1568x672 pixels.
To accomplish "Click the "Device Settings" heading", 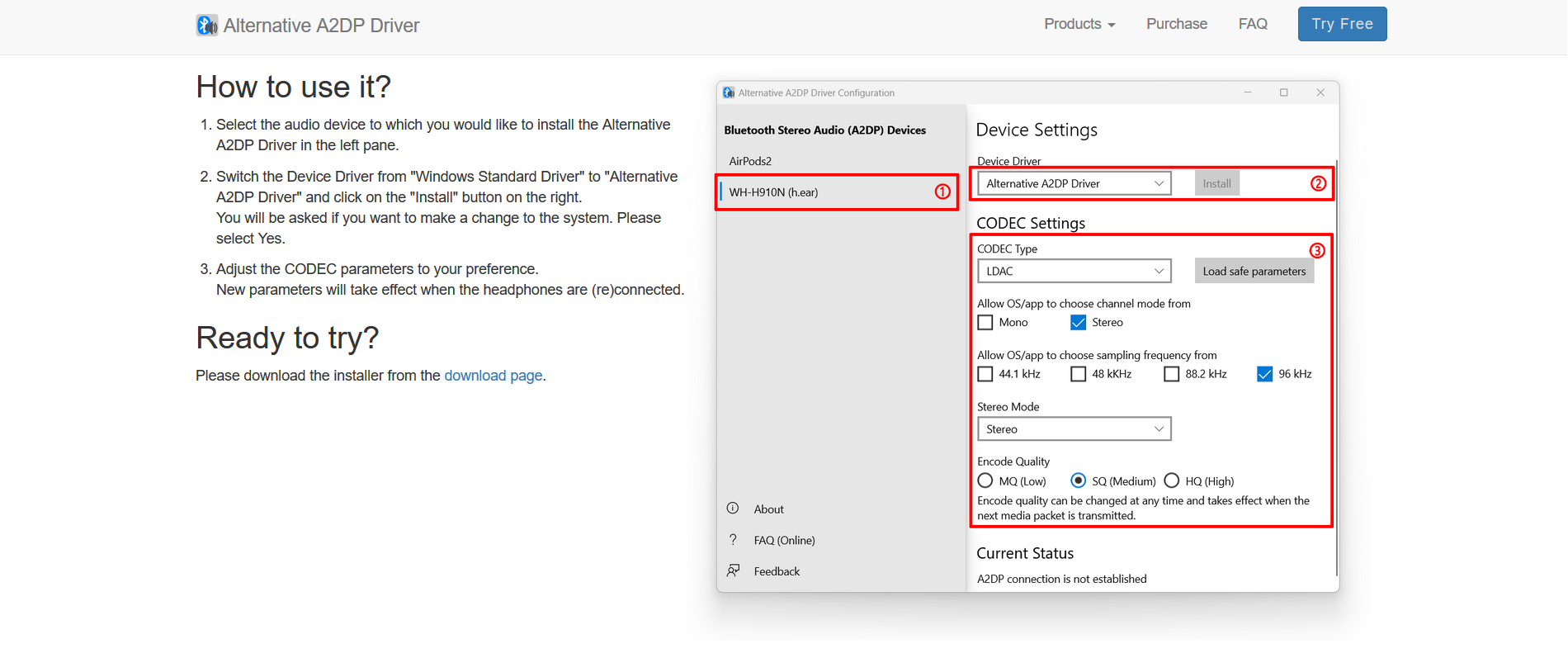I will (x=1037, y=130).
